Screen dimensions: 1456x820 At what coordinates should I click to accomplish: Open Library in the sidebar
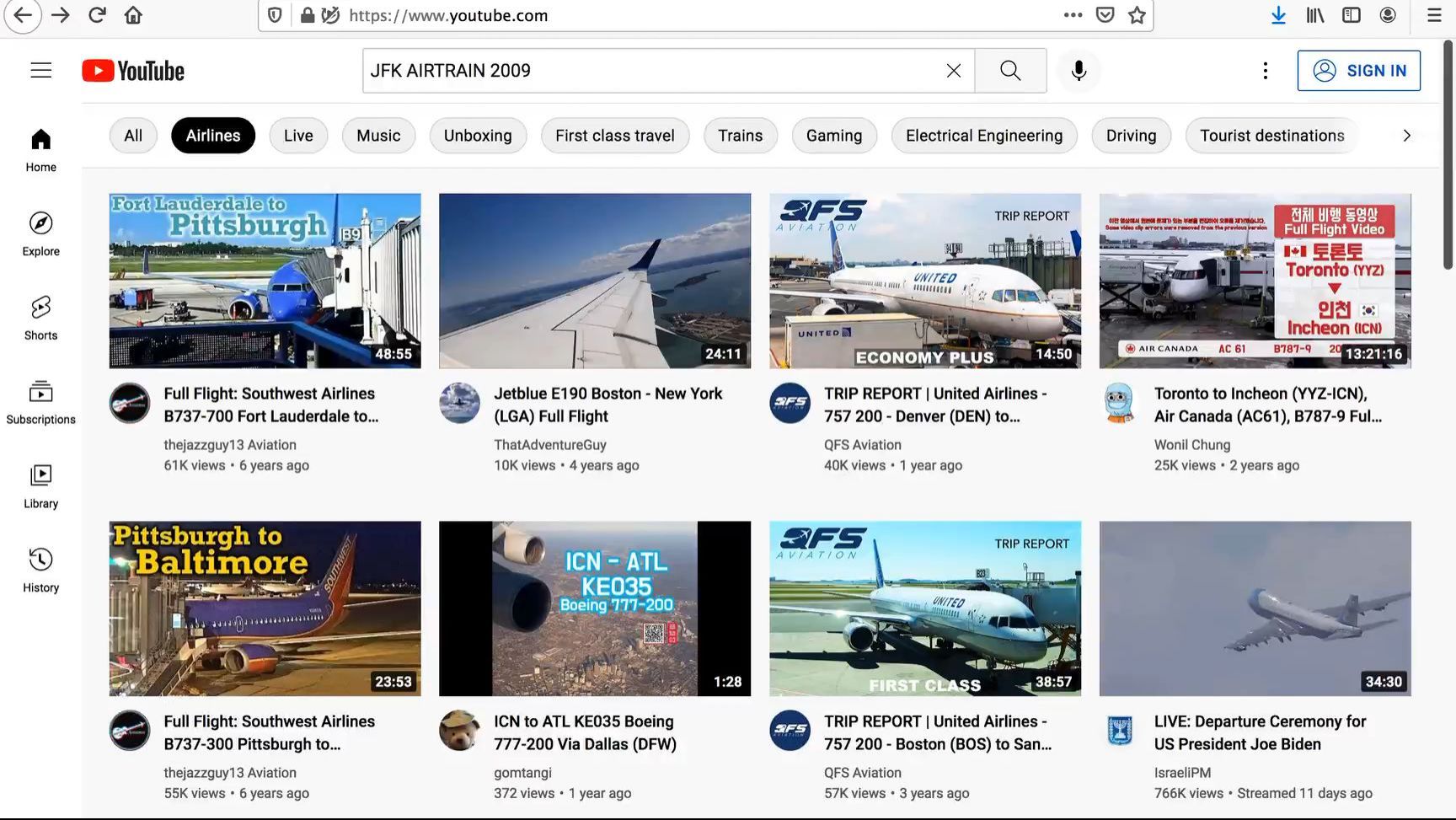[40, 486]
